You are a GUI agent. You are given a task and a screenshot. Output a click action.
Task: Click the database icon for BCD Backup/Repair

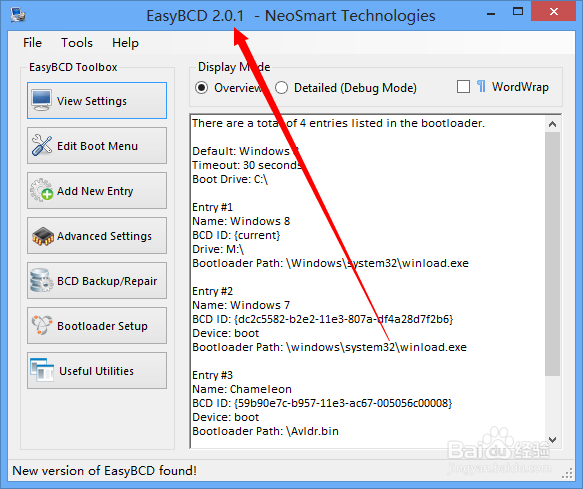pyautogui.click(x=41, y=280)
